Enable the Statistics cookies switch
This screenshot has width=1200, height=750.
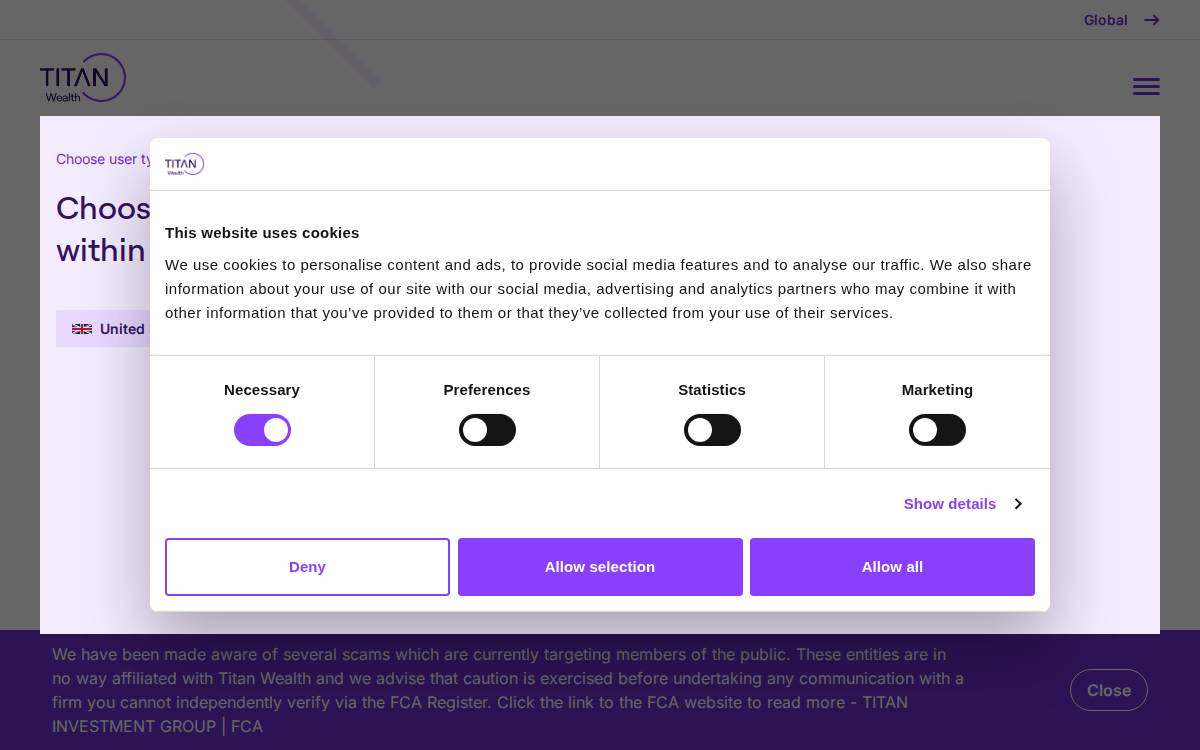pos(712,430)
